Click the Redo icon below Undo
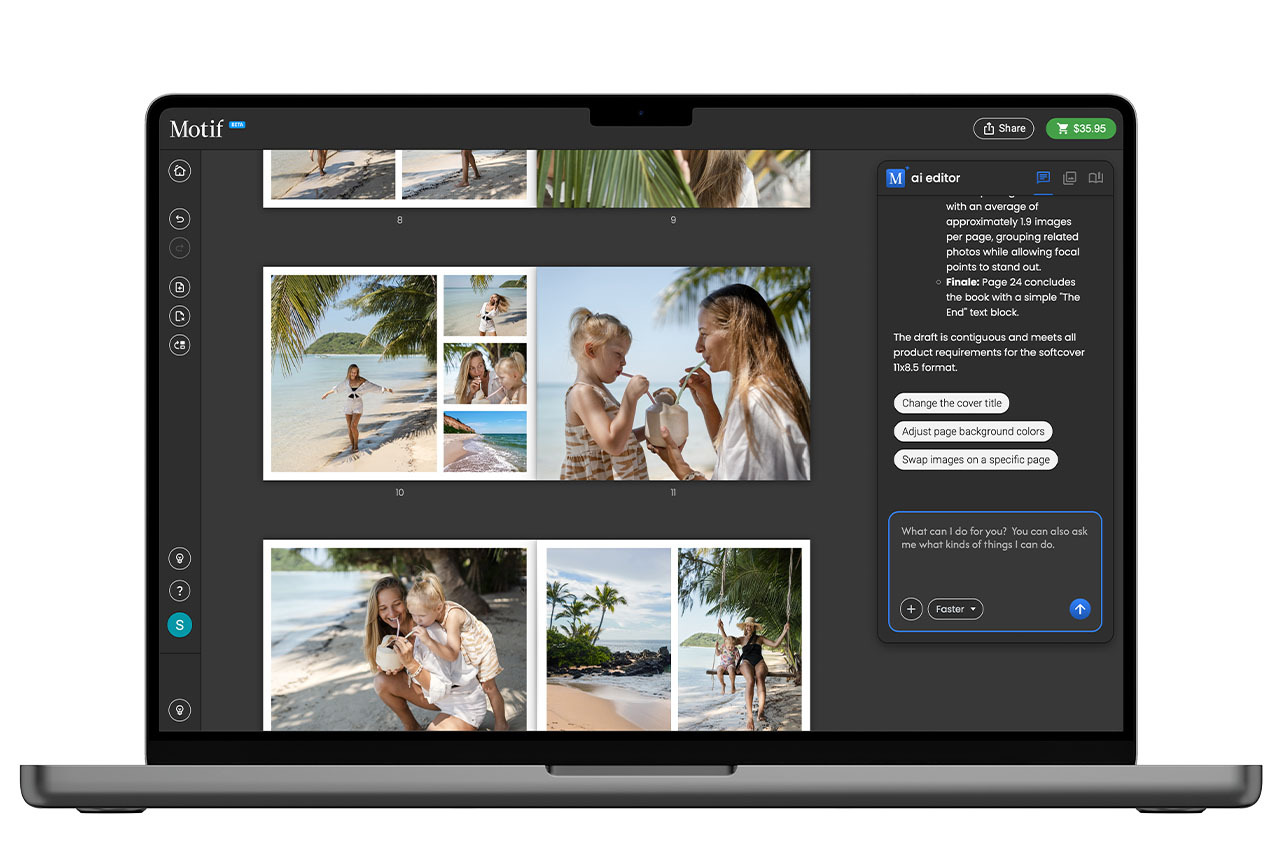Image resolution: width=1280 pixels, height=844 pixels. [x=180, y=247]
